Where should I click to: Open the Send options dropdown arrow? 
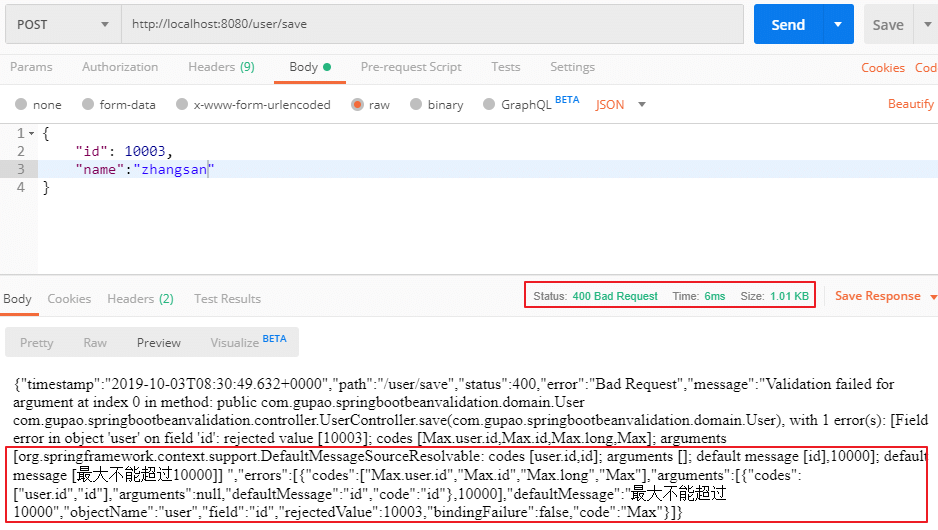pos(837,25)
